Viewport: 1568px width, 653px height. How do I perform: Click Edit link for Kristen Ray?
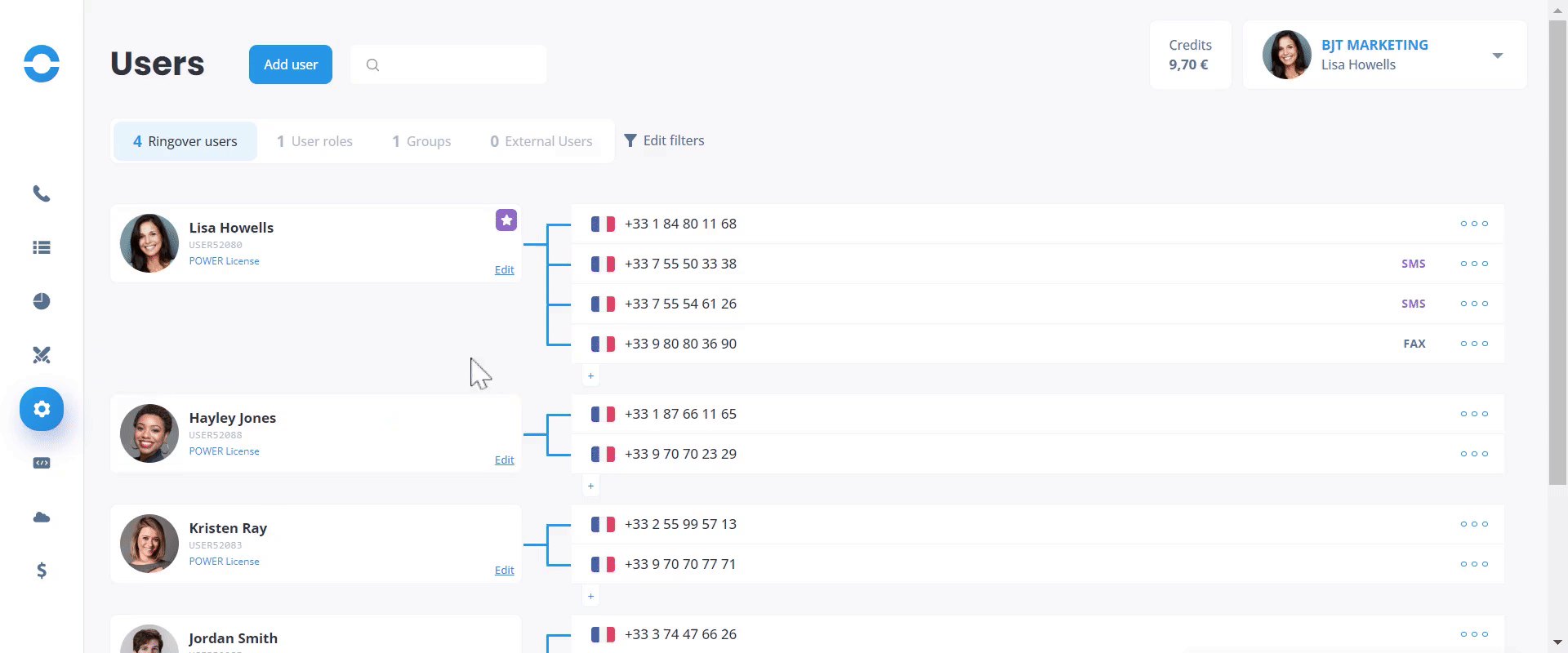tap(504, 571)
